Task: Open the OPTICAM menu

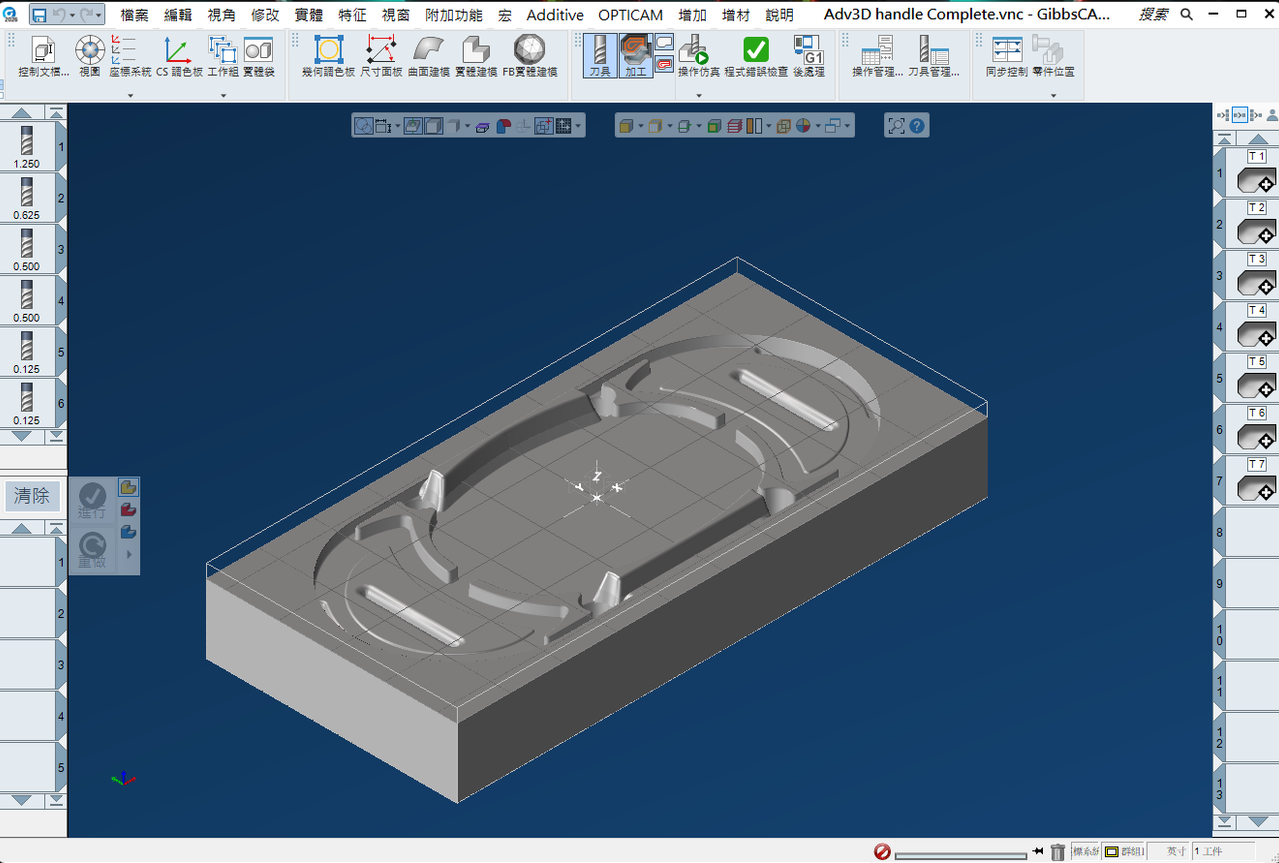Action: pyautogui.click(x=630, y=15)
